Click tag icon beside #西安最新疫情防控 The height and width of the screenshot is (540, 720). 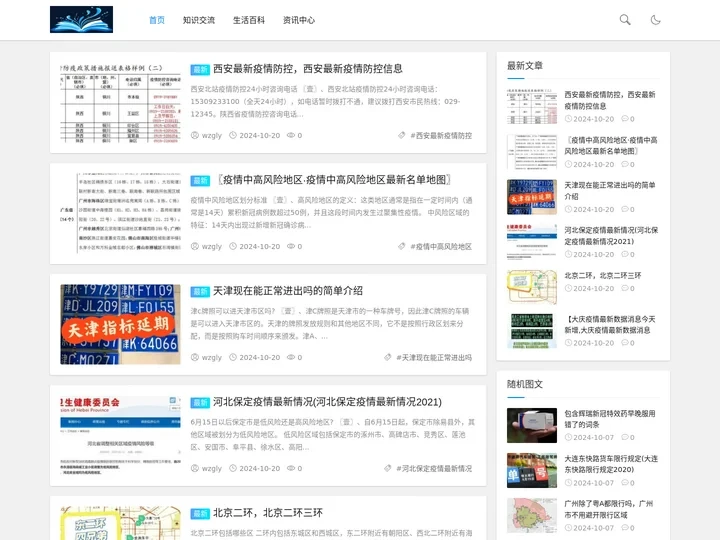click(x=401, y=135)
